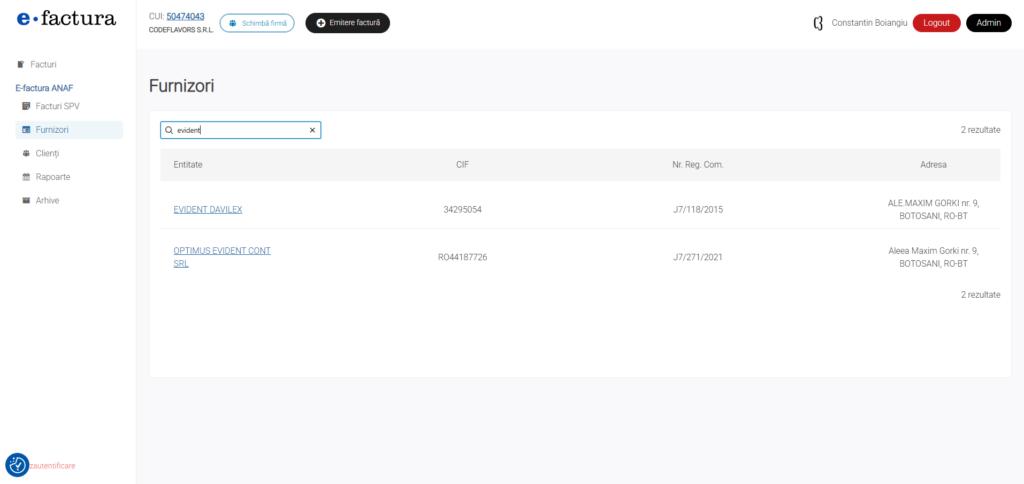
Task: Click the magnifier icon in the search box
Action: point(169,130)
